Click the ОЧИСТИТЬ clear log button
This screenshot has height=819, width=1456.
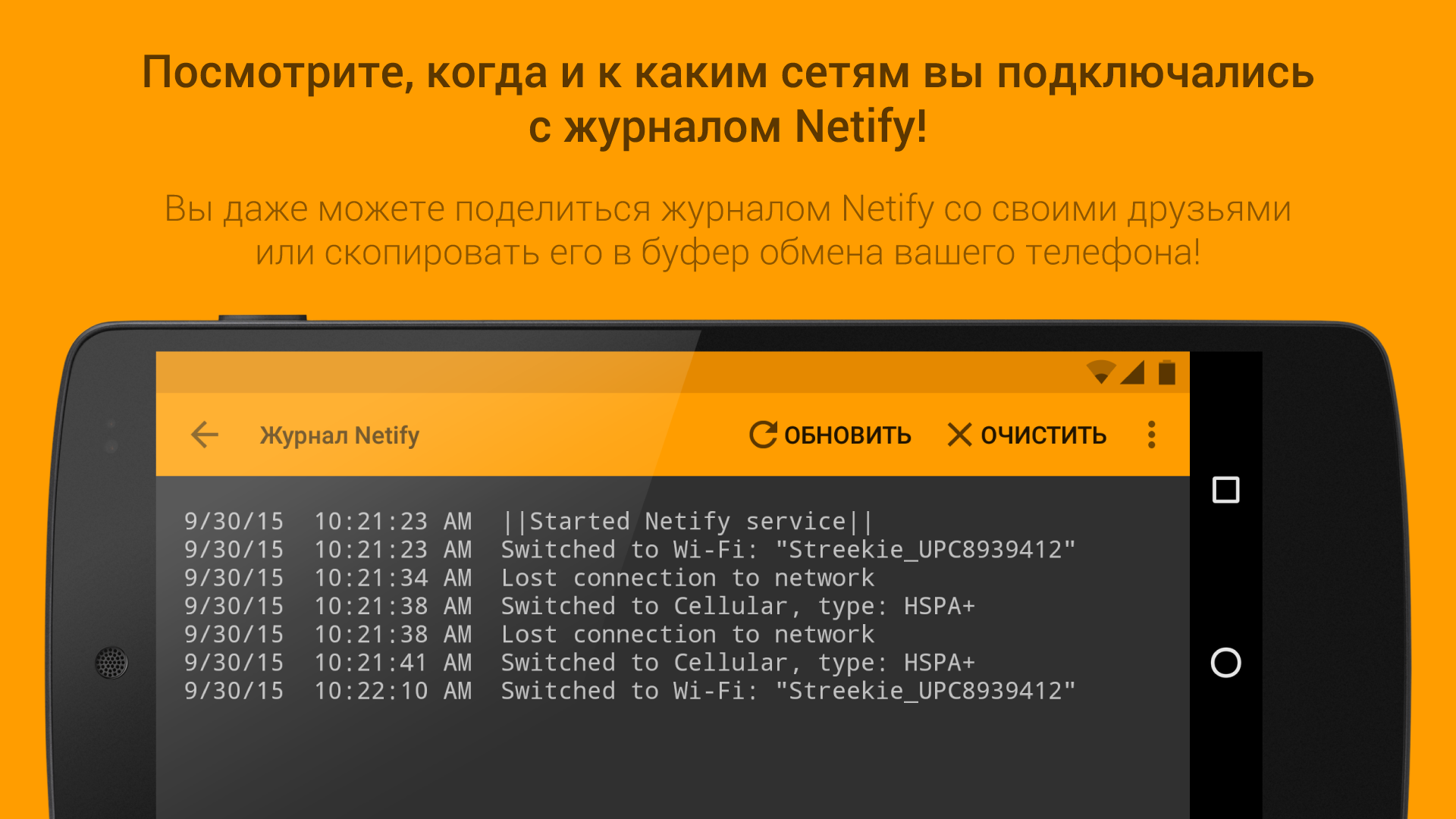pyautogui.click(x=1027, y=435)
